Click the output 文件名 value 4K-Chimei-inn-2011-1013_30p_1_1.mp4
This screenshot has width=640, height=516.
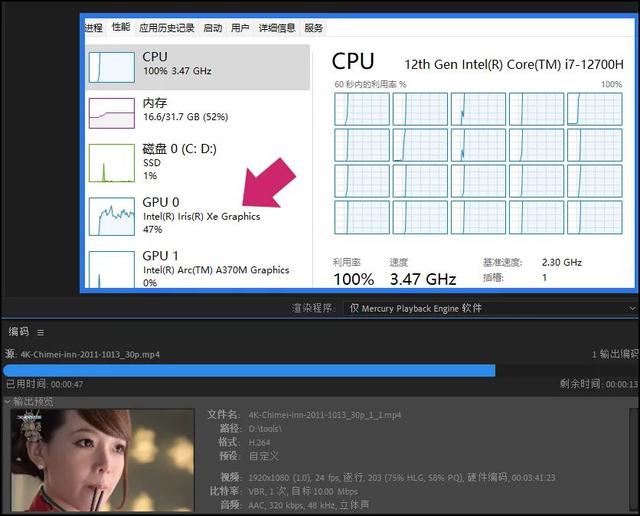325,415
